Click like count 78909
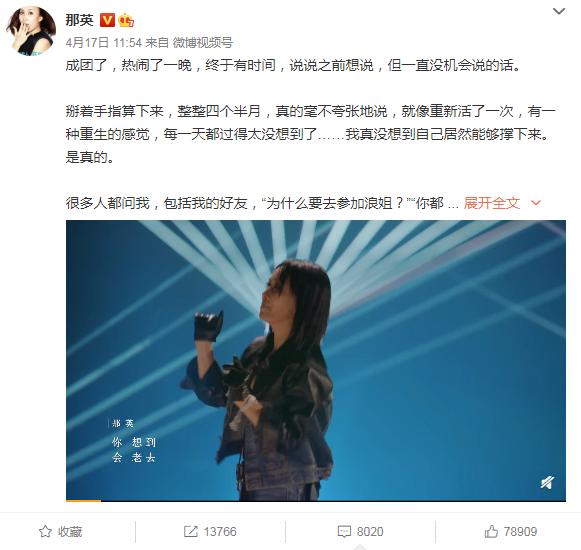Image resolution: width=581 pixels, height=550 pixels. click(520, 532)
